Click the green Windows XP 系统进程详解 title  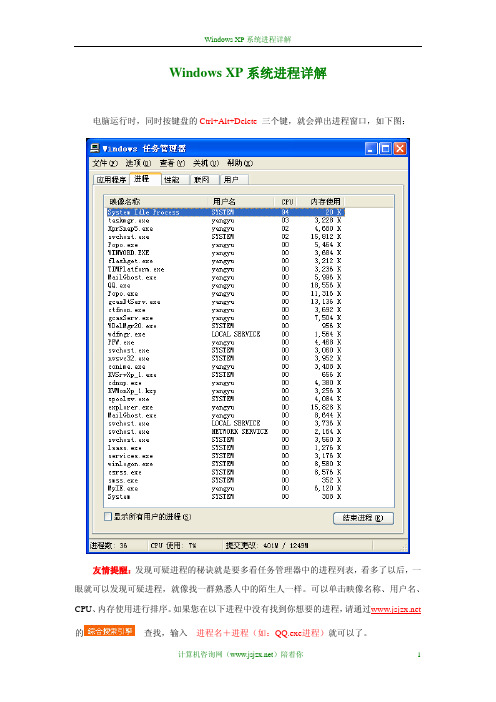pyautogui.click(x=248, y=73)
